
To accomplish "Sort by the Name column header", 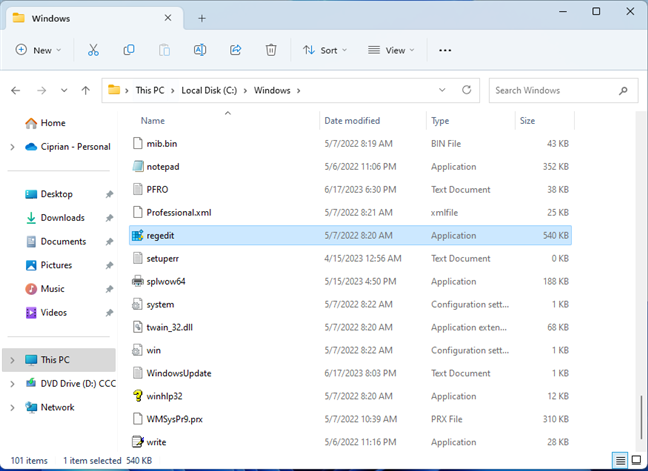I will pyautogui.click(x=152, y=121).
